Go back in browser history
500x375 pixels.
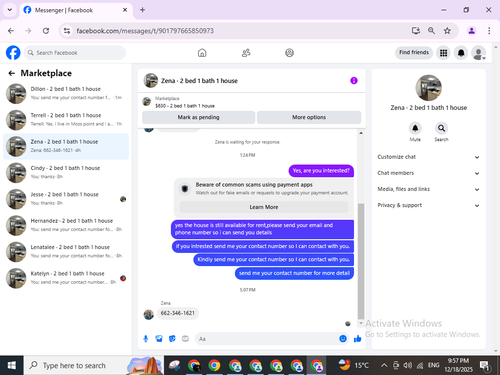click(11, 31)
